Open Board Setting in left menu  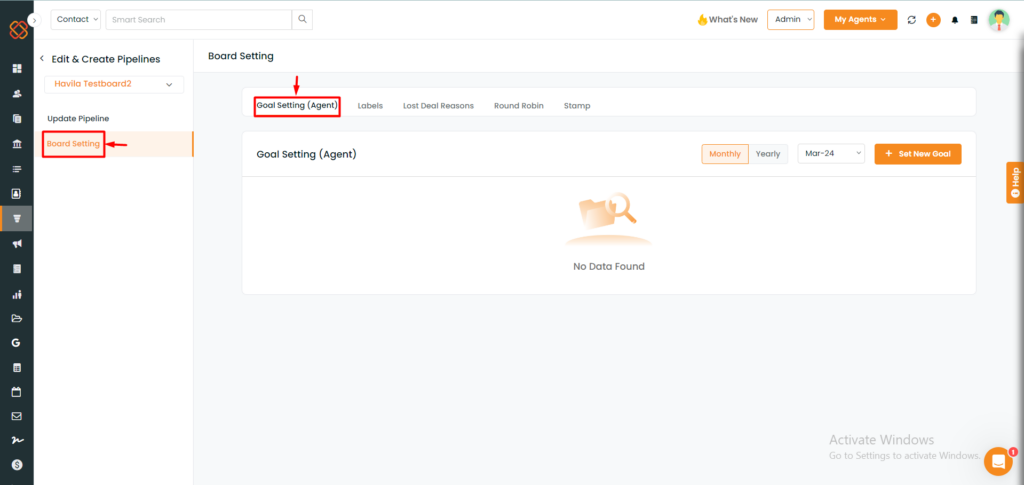73,144
